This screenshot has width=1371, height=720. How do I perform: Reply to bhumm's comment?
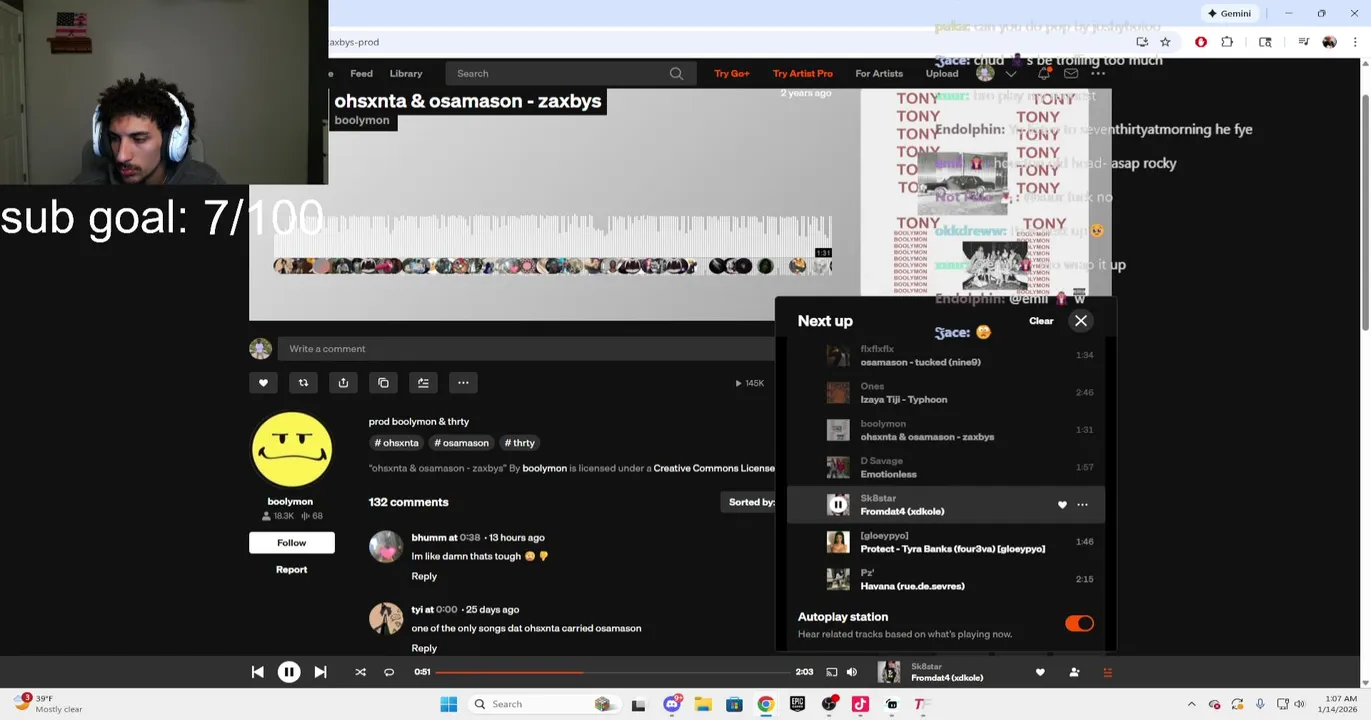coord(424,576)
